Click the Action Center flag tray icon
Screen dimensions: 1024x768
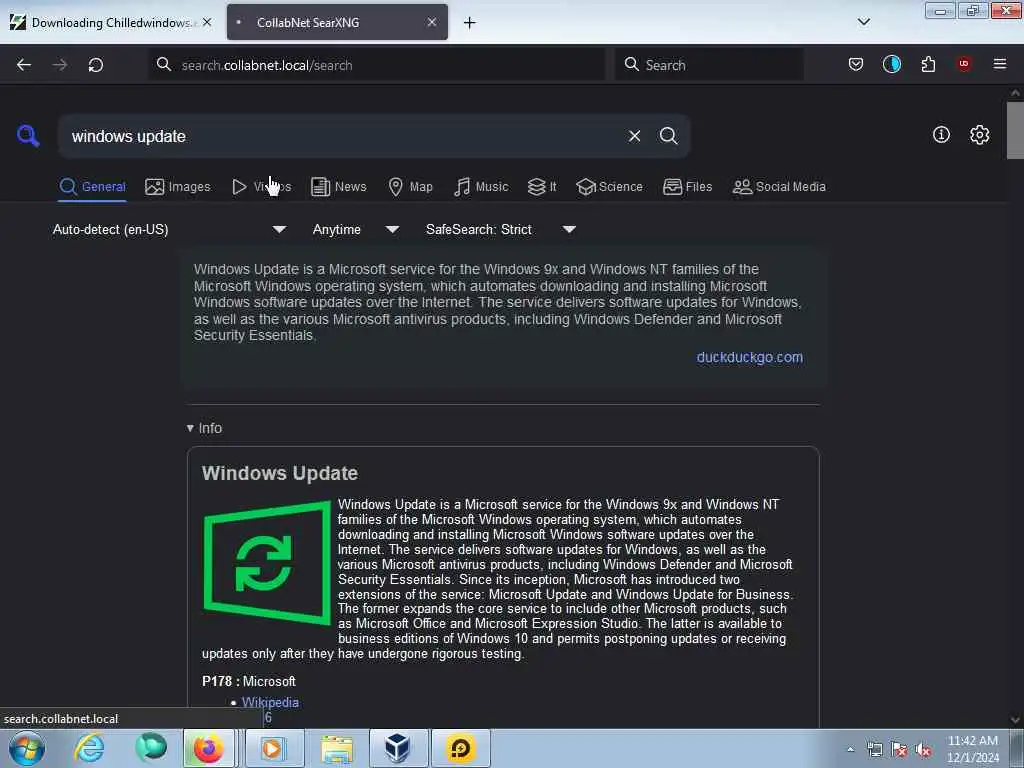point(899,750)
